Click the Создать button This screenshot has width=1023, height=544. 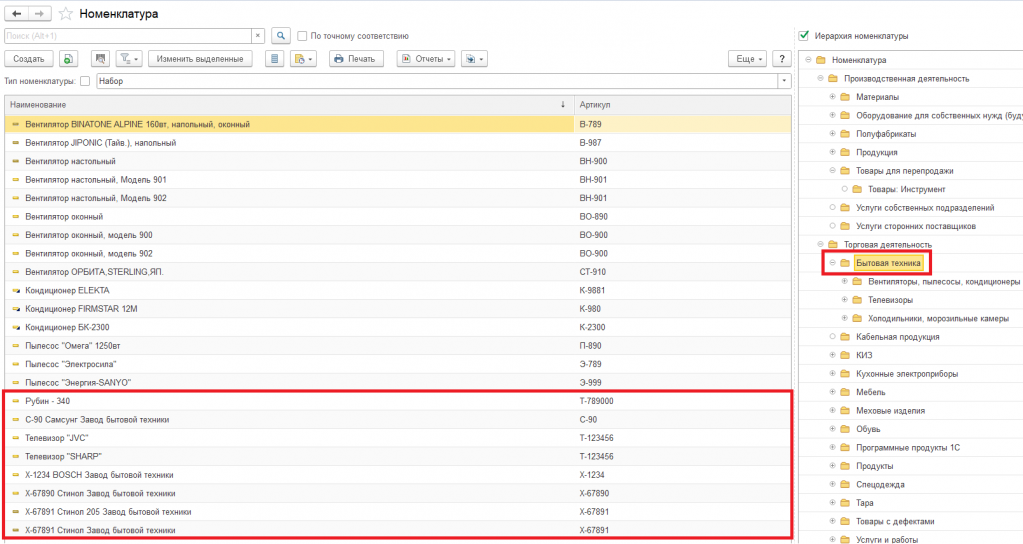28,59
